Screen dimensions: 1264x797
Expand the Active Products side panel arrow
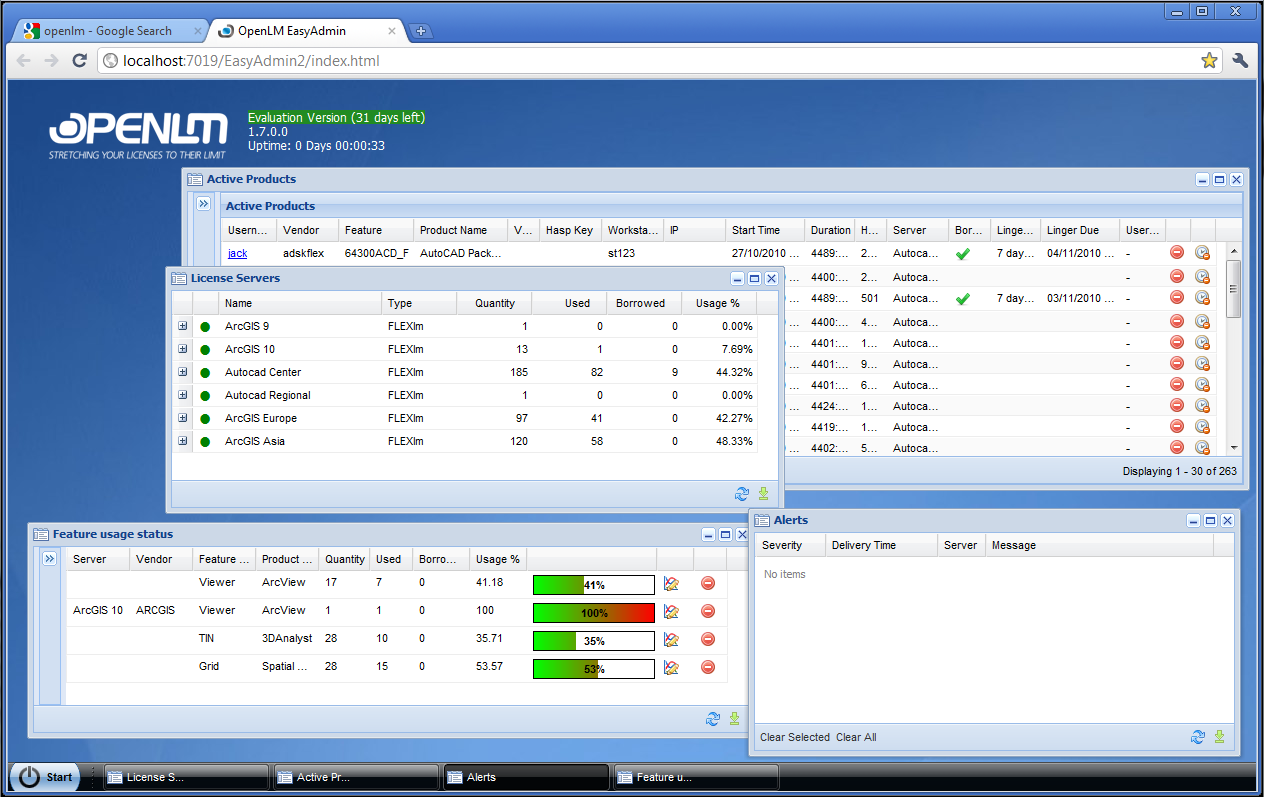[x=203, y=203]
